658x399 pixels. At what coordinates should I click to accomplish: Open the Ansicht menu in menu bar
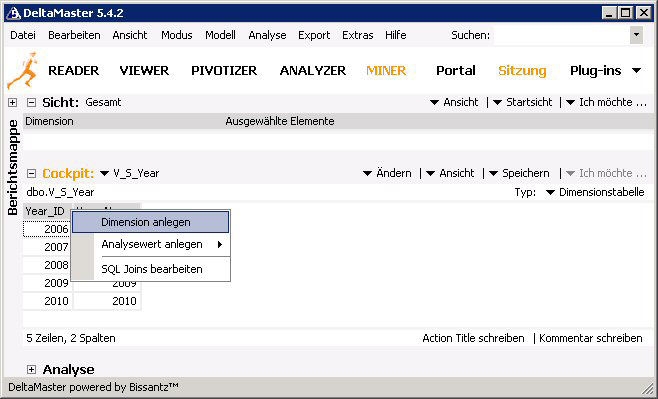[x=130, y=35]
